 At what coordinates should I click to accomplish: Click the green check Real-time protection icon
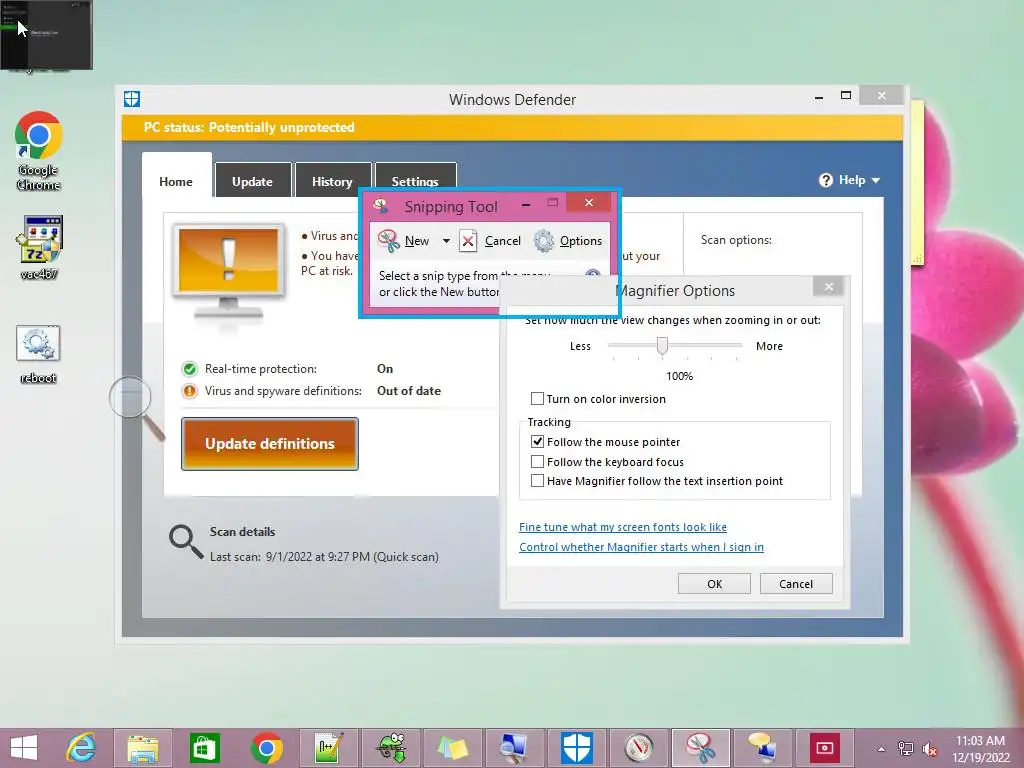(189, 369)
